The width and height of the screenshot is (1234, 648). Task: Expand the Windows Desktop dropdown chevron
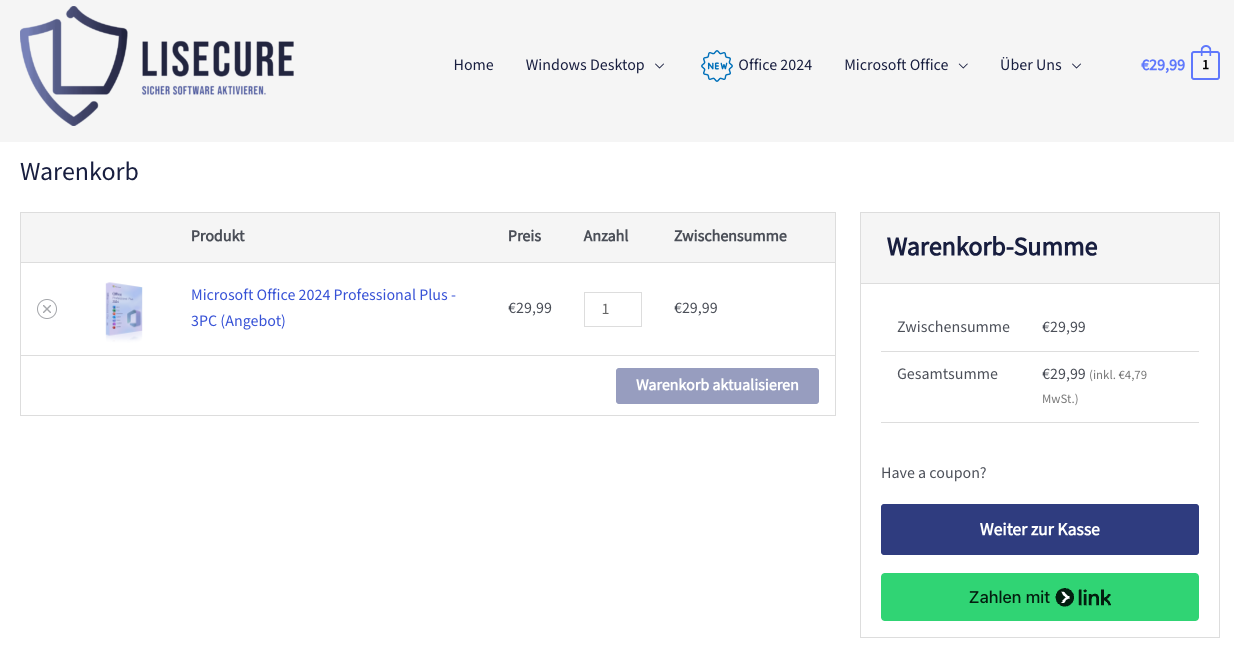[659, 66]
